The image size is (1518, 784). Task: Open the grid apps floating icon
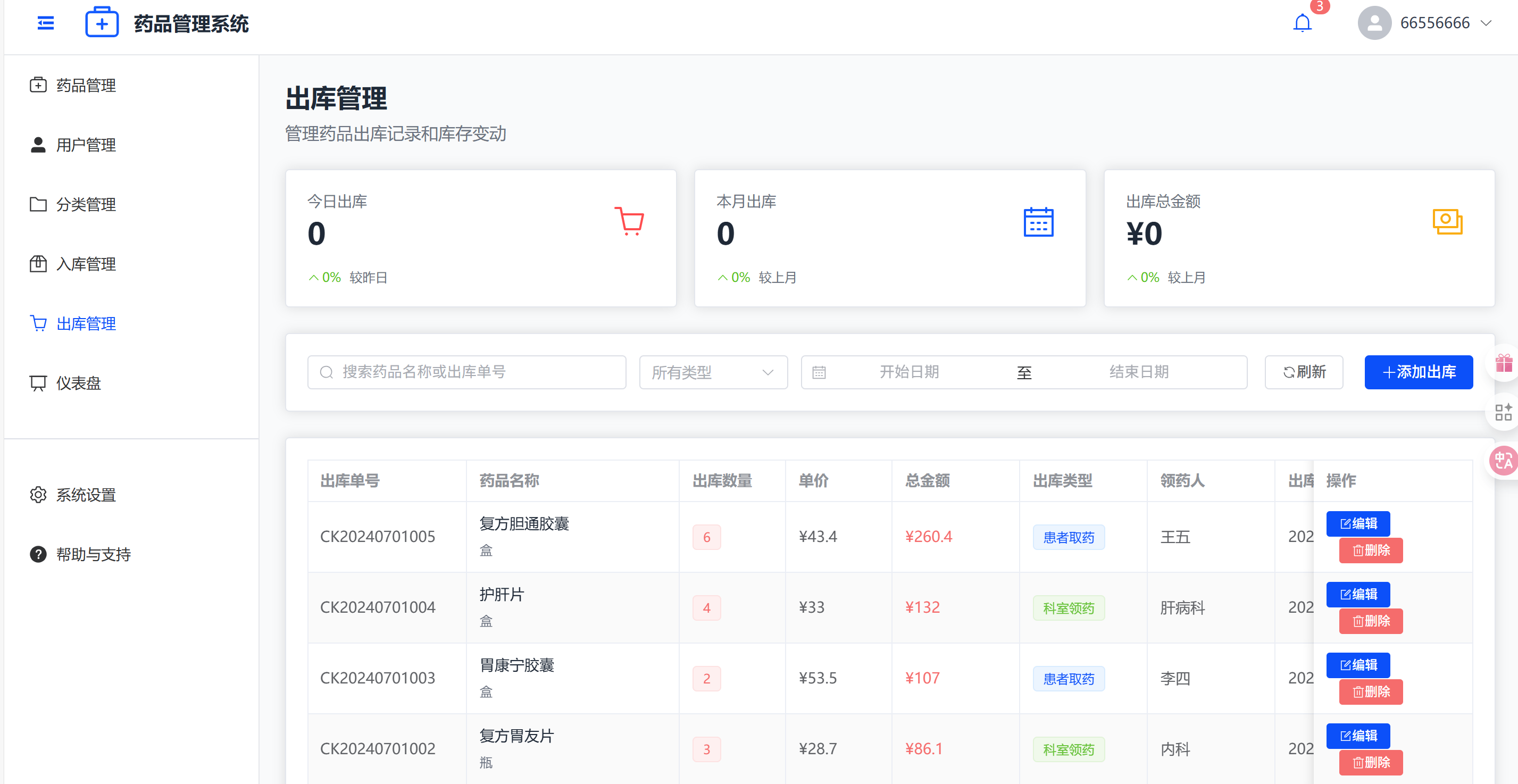pos(1503,412)
